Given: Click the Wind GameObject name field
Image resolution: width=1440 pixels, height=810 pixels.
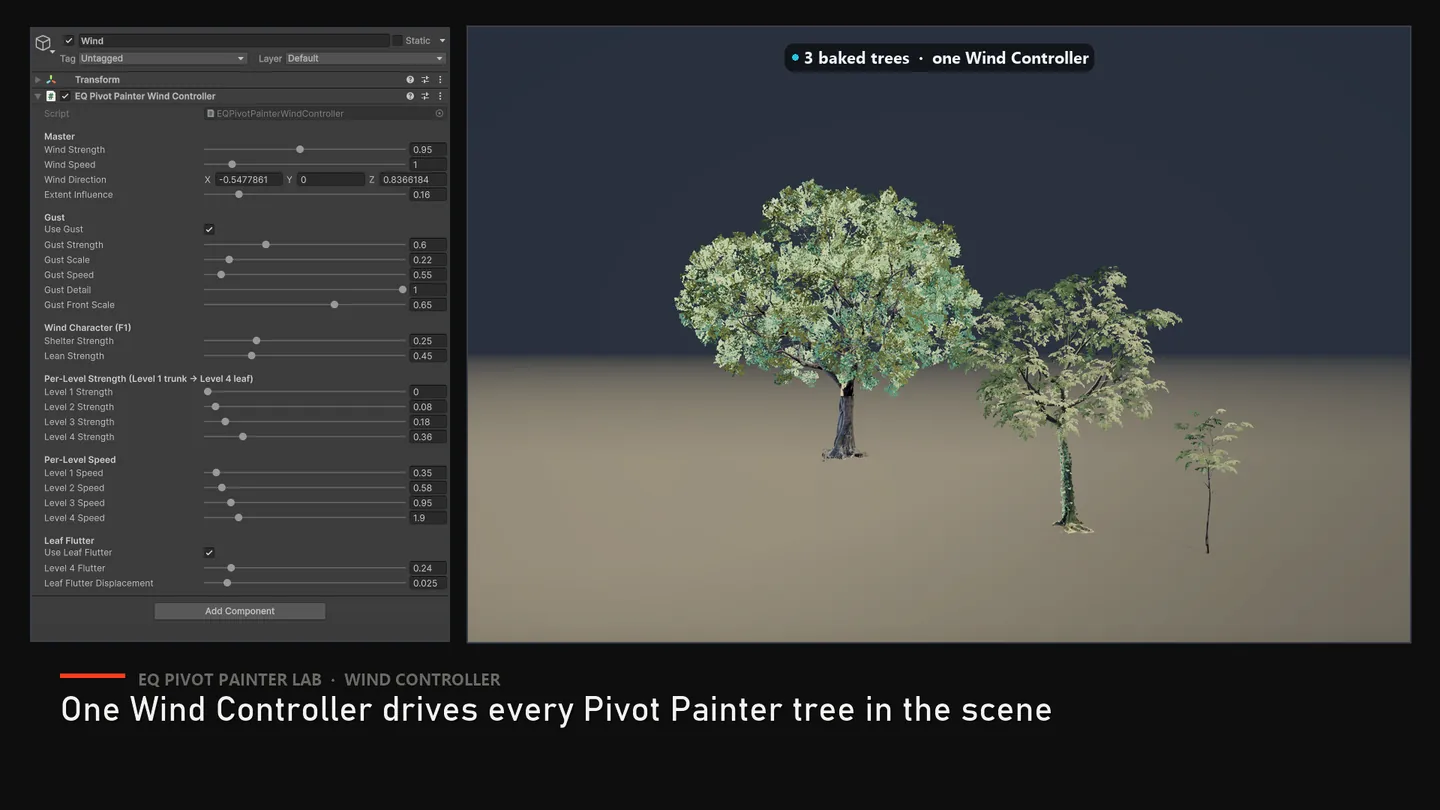Looking at the screenshot, I should 234,41.
